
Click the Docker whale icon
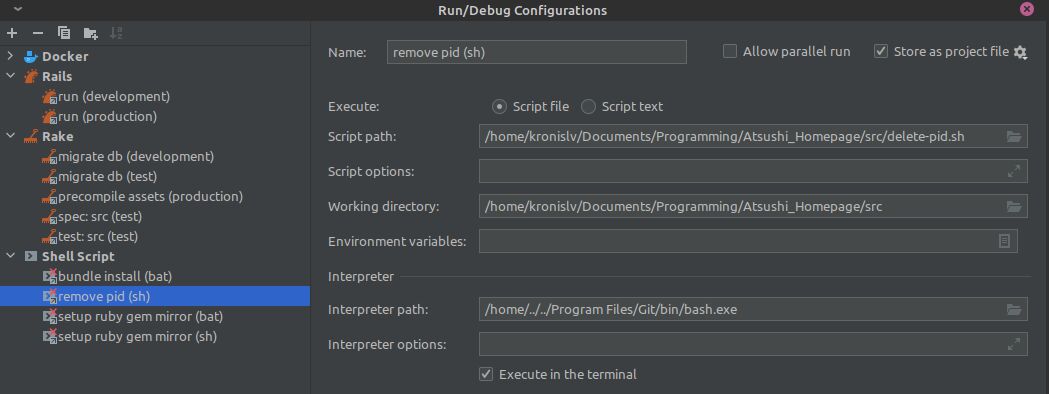coord(31,56)
